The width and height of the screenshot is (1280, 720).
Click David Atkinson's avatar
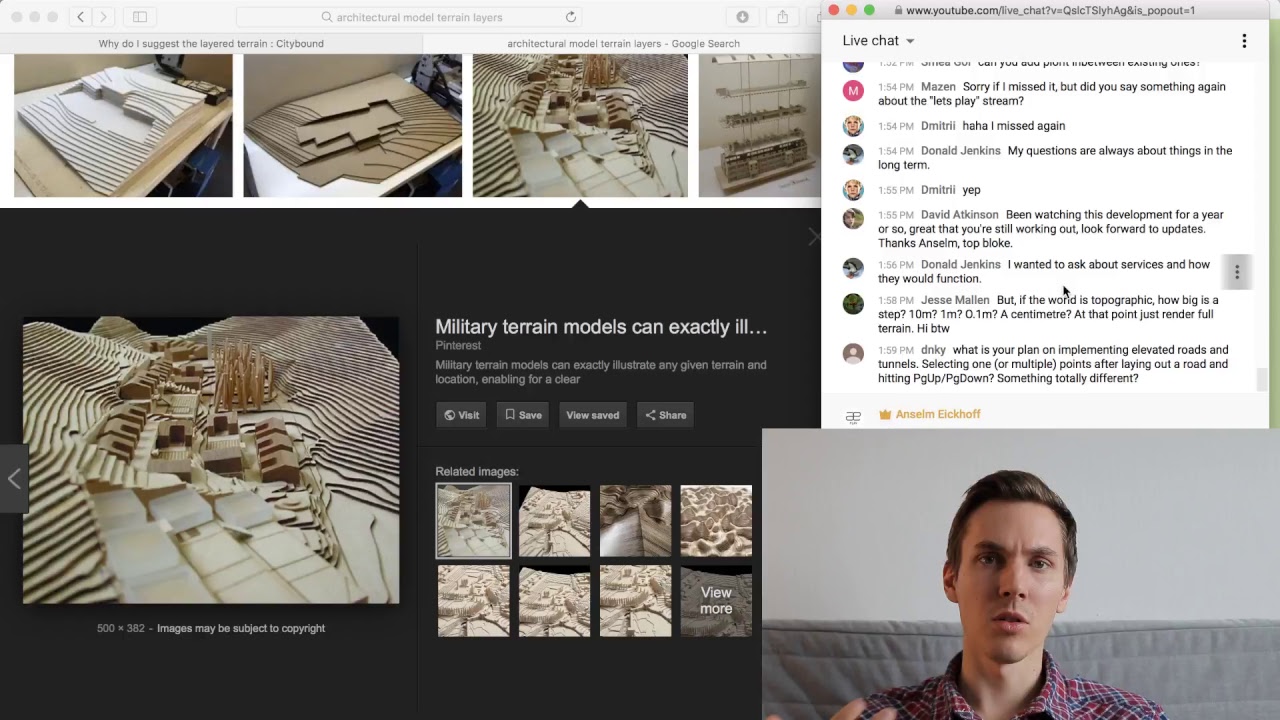[x=853, y=219]
